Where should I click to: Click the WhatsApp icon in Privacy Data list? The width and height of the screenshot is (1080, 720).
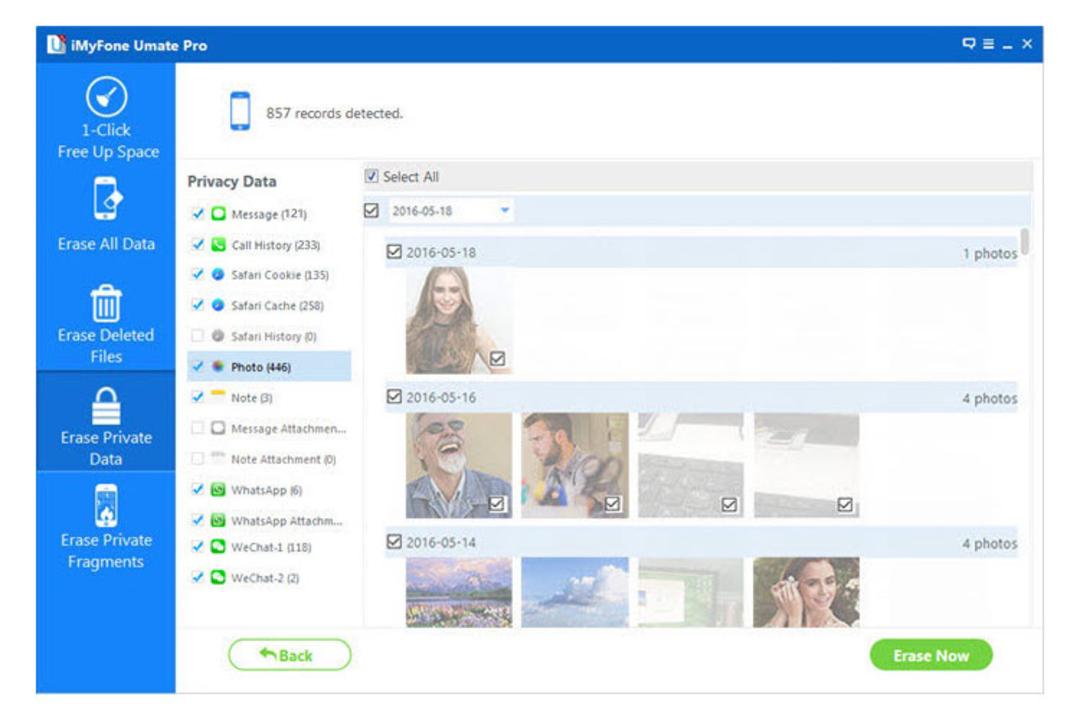[x=218, y=490]
